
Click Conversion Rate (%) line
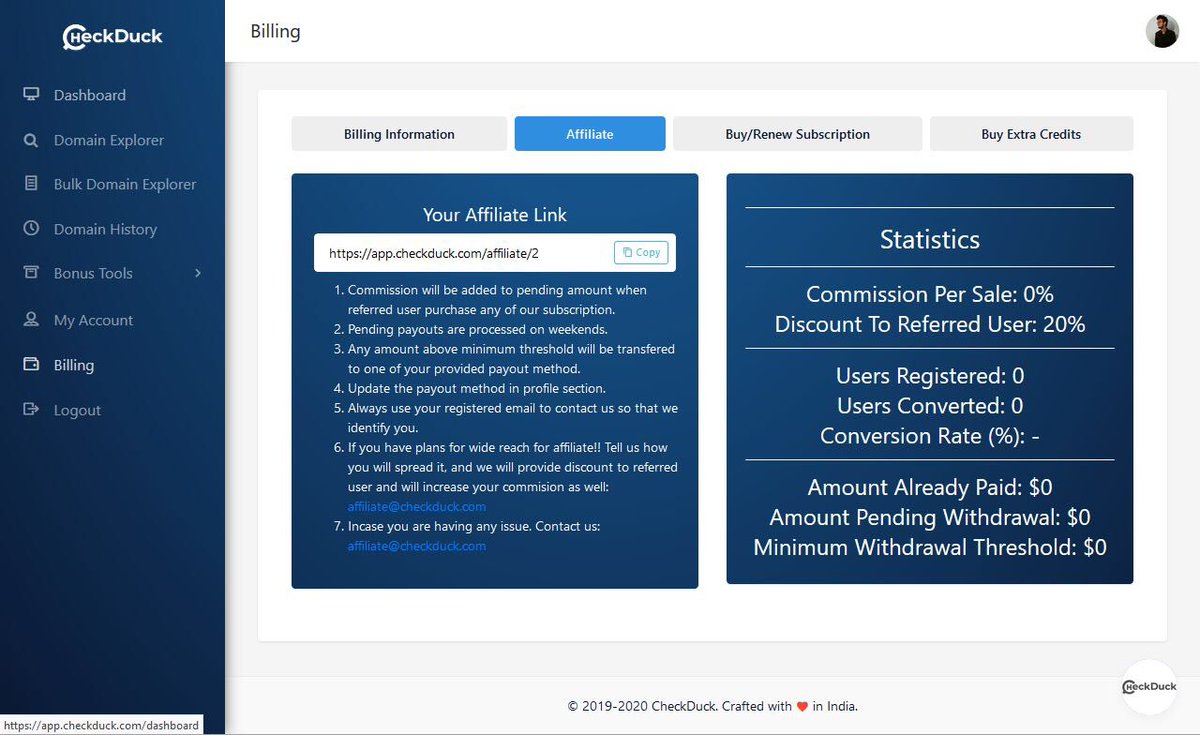[930, 436]
